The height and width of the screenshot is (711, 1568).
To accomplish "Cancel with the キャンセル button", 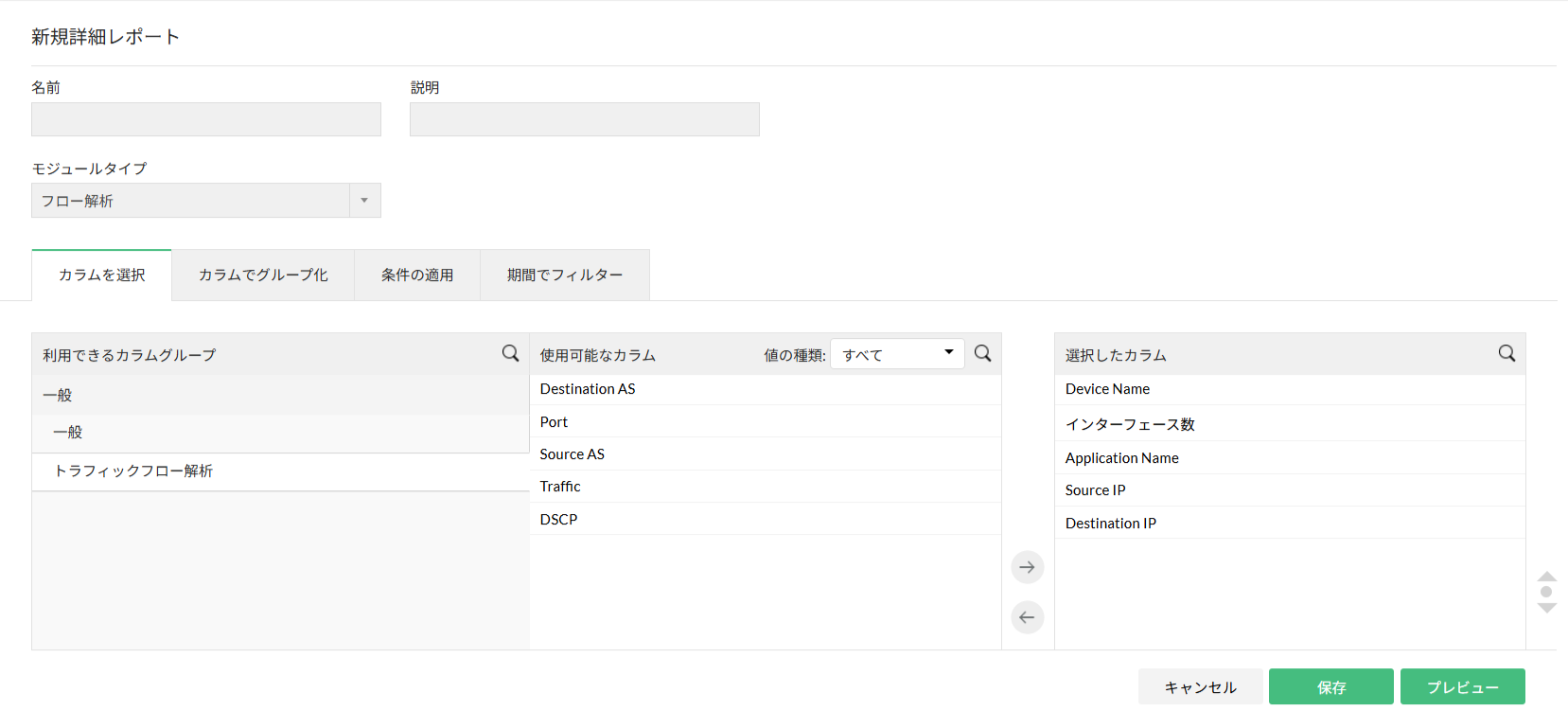I will pos(1200,687).
